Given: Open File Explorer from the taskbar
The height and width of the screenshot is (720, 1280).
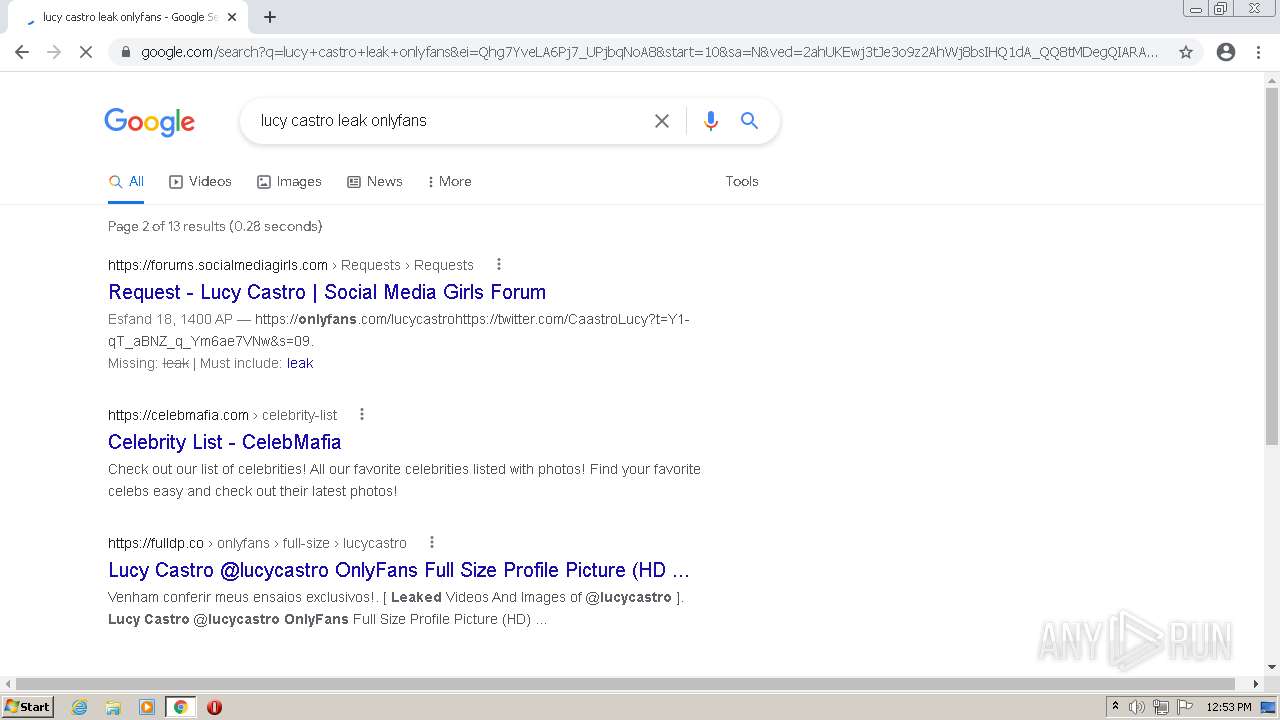Looking at the screenshot, I should 113,707.
